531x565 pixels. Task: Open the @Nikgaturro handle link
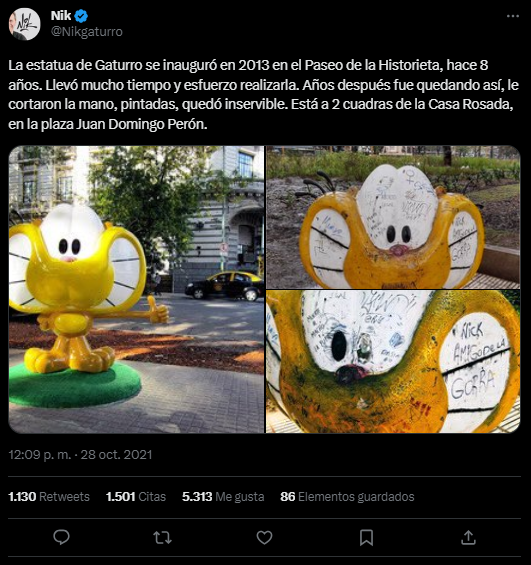coord(86,32)
